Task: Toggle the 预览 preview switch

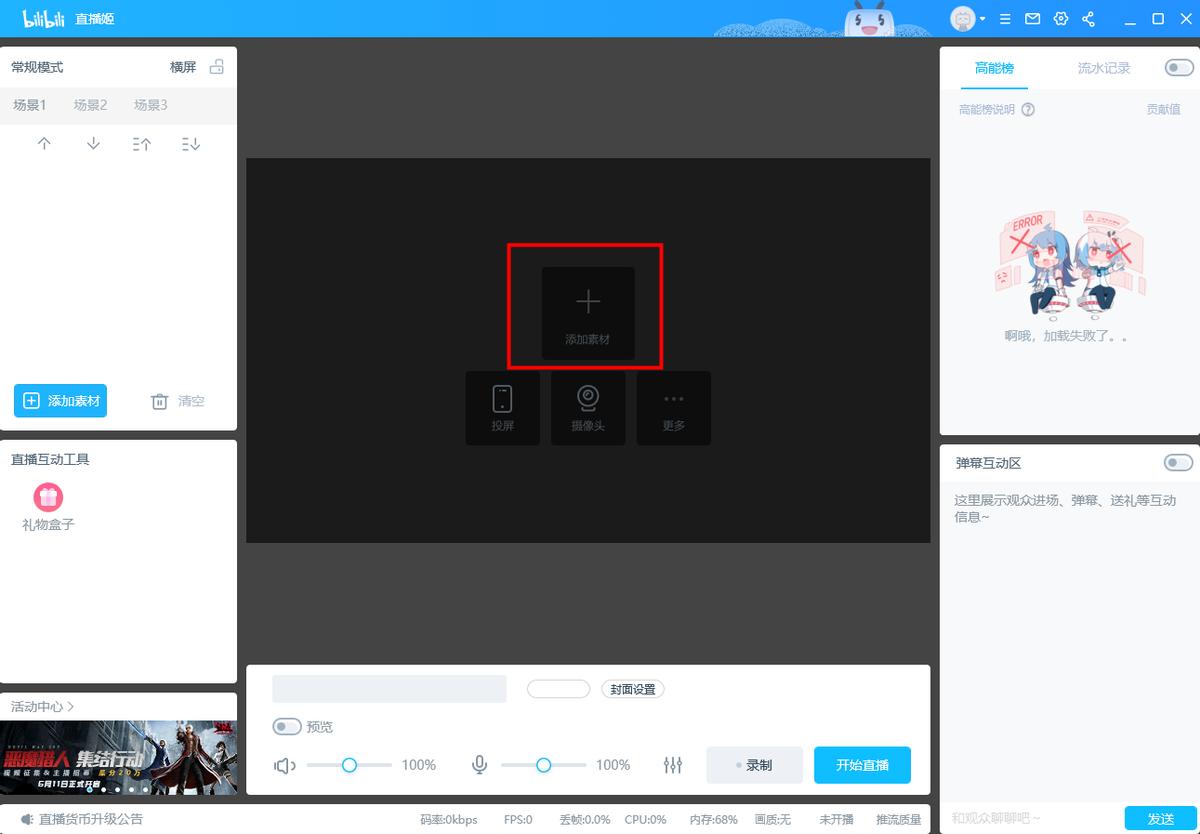Action: pyautogui.click(x=287, y=727)
